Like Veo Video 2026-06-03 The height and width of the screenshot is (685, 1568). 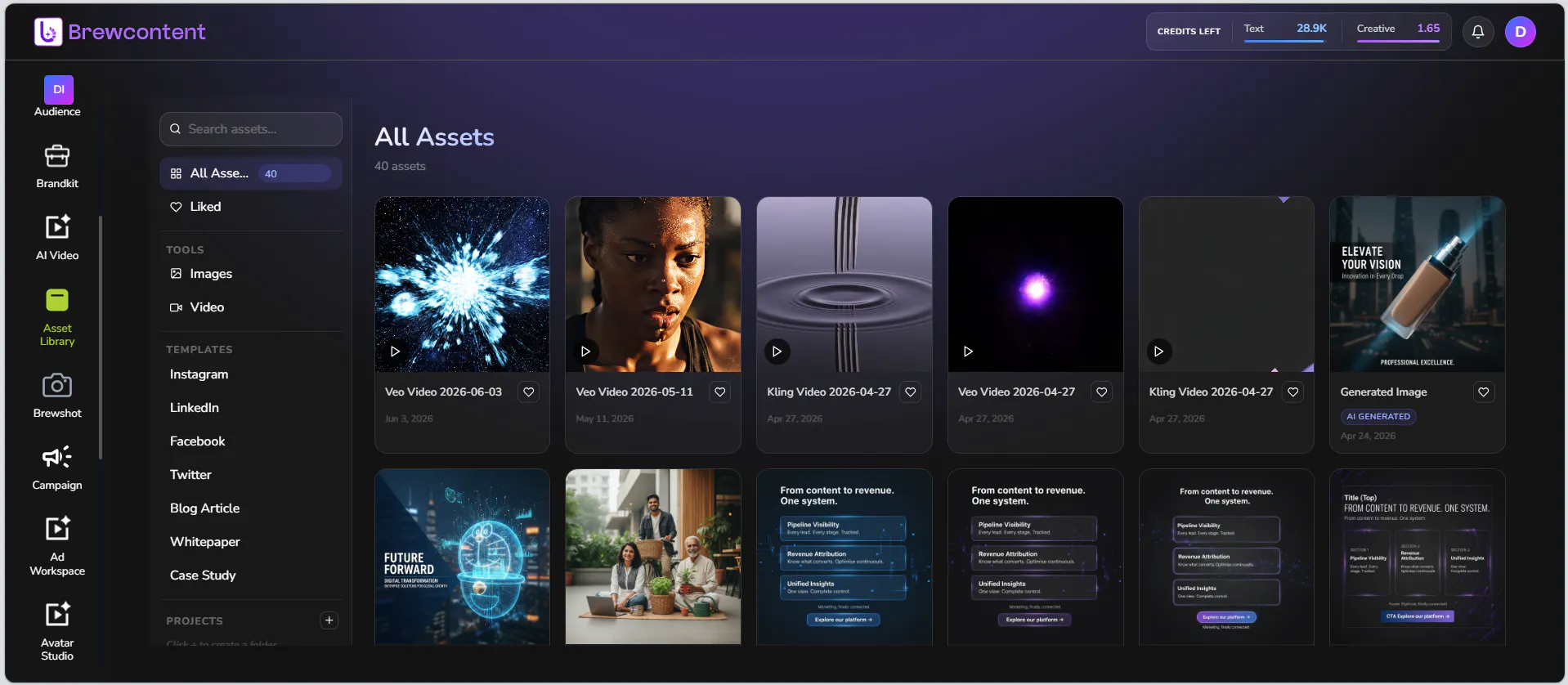(529, 392)
